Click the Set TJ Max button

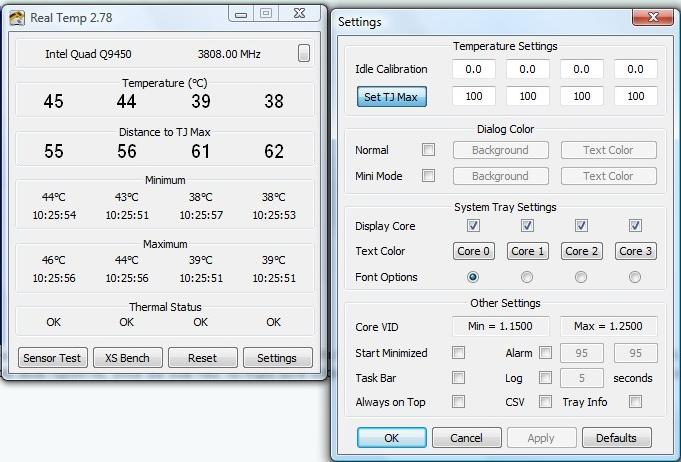391,96
